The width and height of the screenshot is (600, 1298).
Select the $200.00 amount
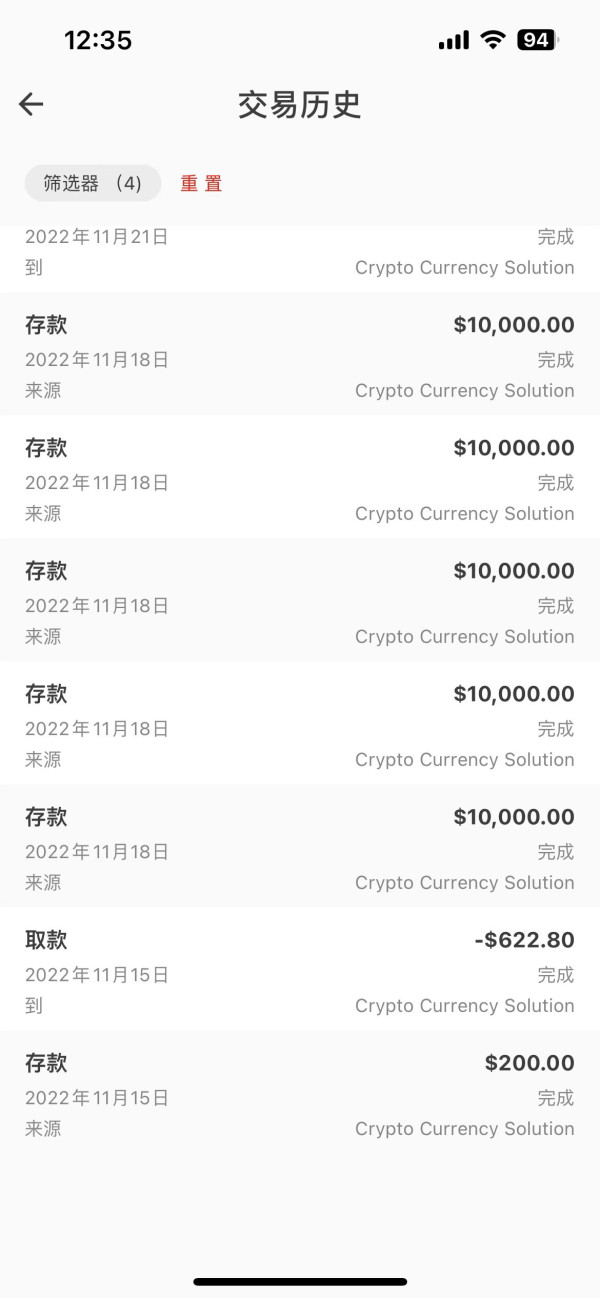[530, 1063]
